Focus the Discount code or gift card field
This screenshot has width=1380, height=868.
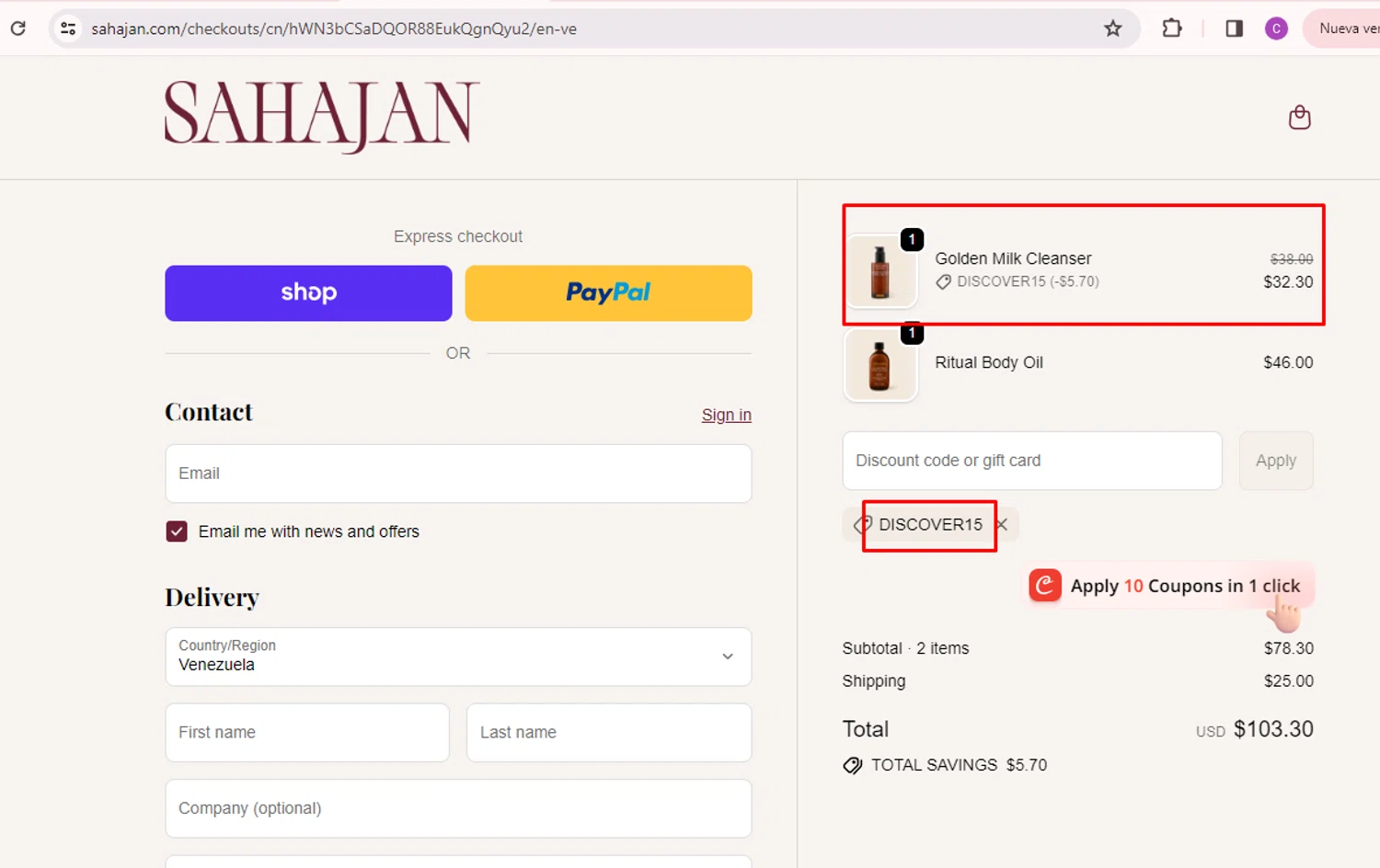tap(1032, 461)
